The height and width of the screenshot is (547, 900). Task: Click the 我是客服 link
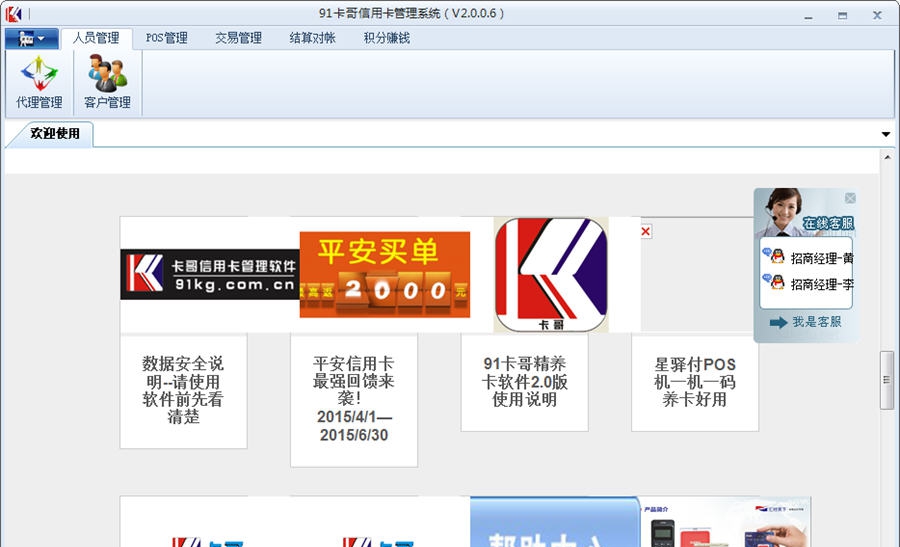[817, 322]
